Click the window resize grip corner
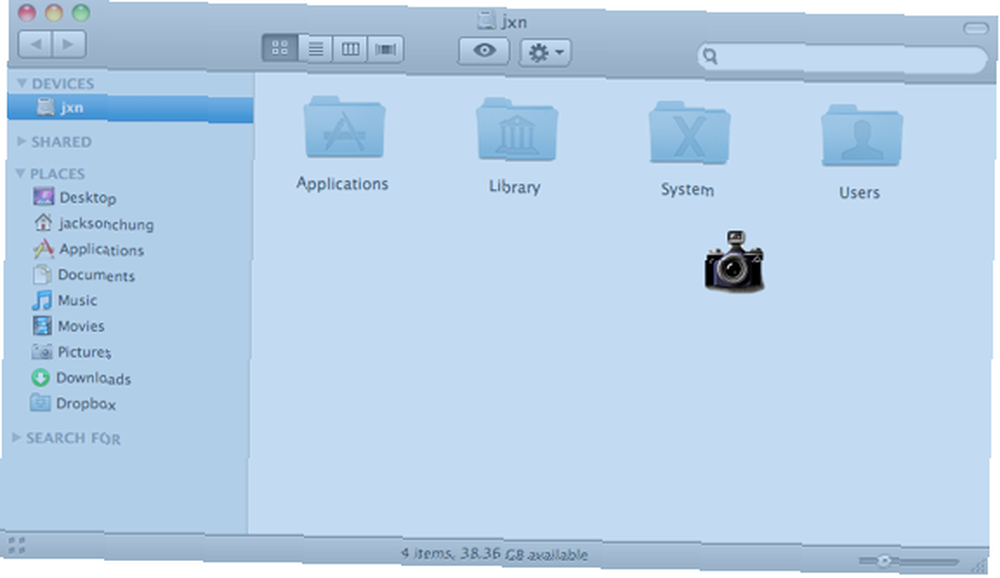Screen dimensions: 1000x578 979,566
